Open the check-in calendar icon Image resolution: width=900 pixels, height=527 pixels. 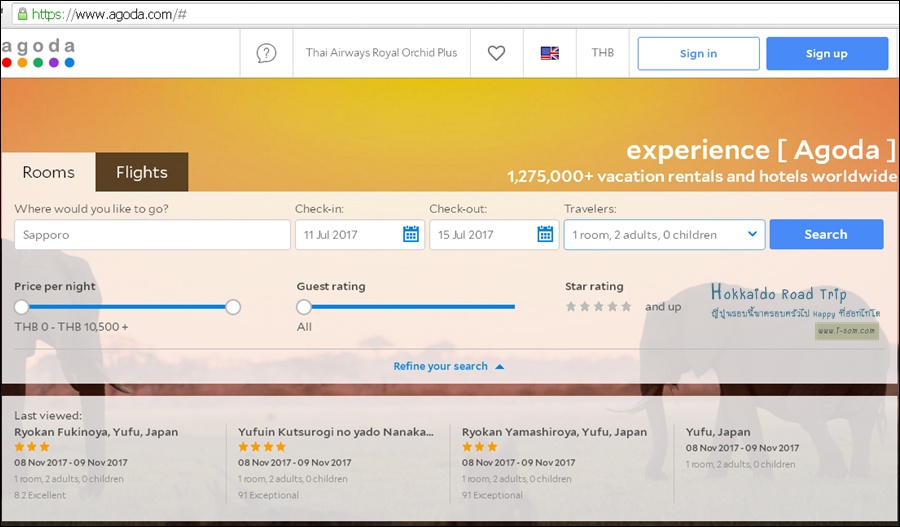point(411,234)
